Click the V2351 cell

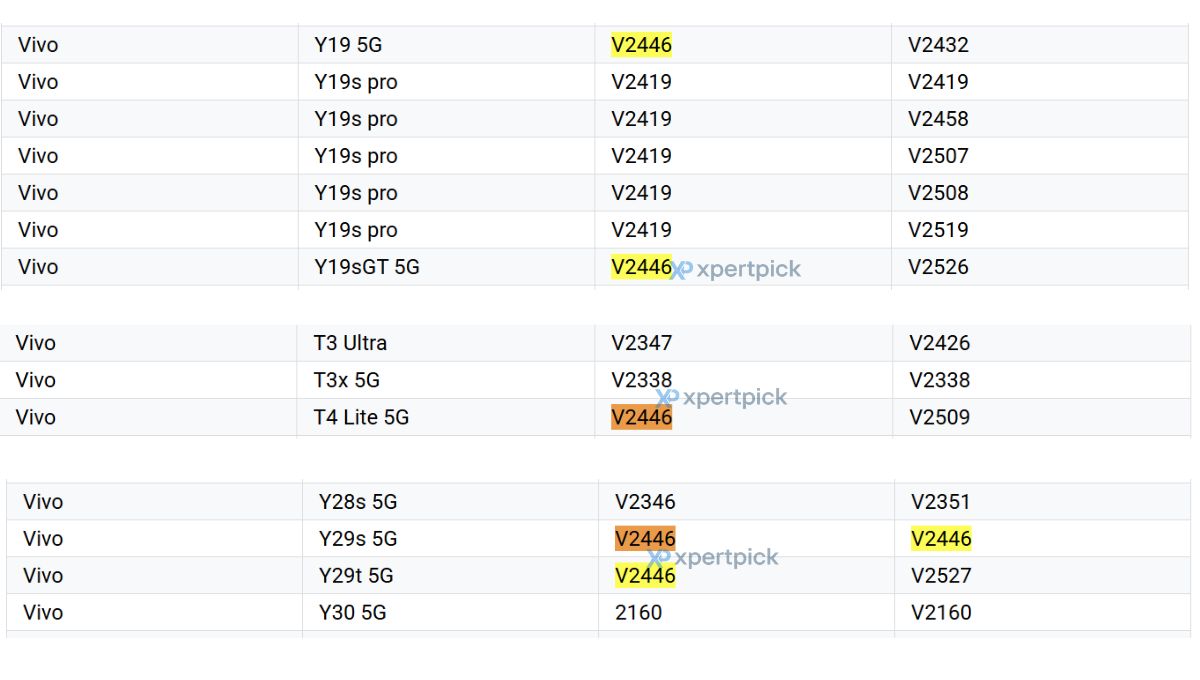pyautogui.click(x=941, y=502)
